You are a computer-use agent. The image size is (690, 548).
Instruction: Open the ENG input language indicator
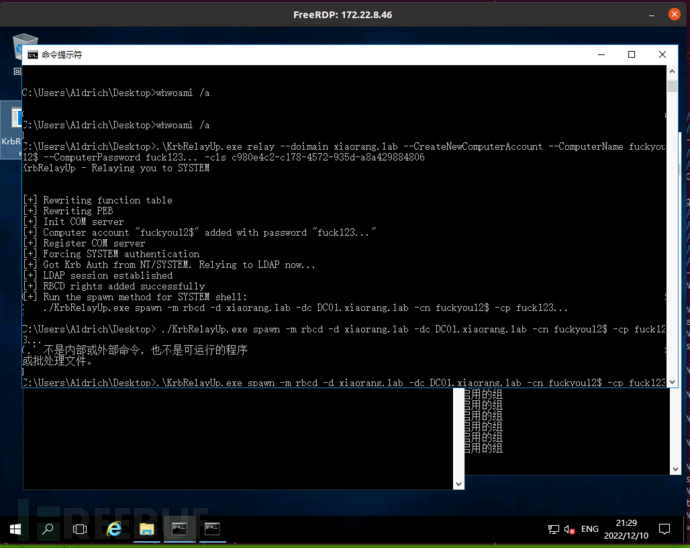tap(590, 530)
